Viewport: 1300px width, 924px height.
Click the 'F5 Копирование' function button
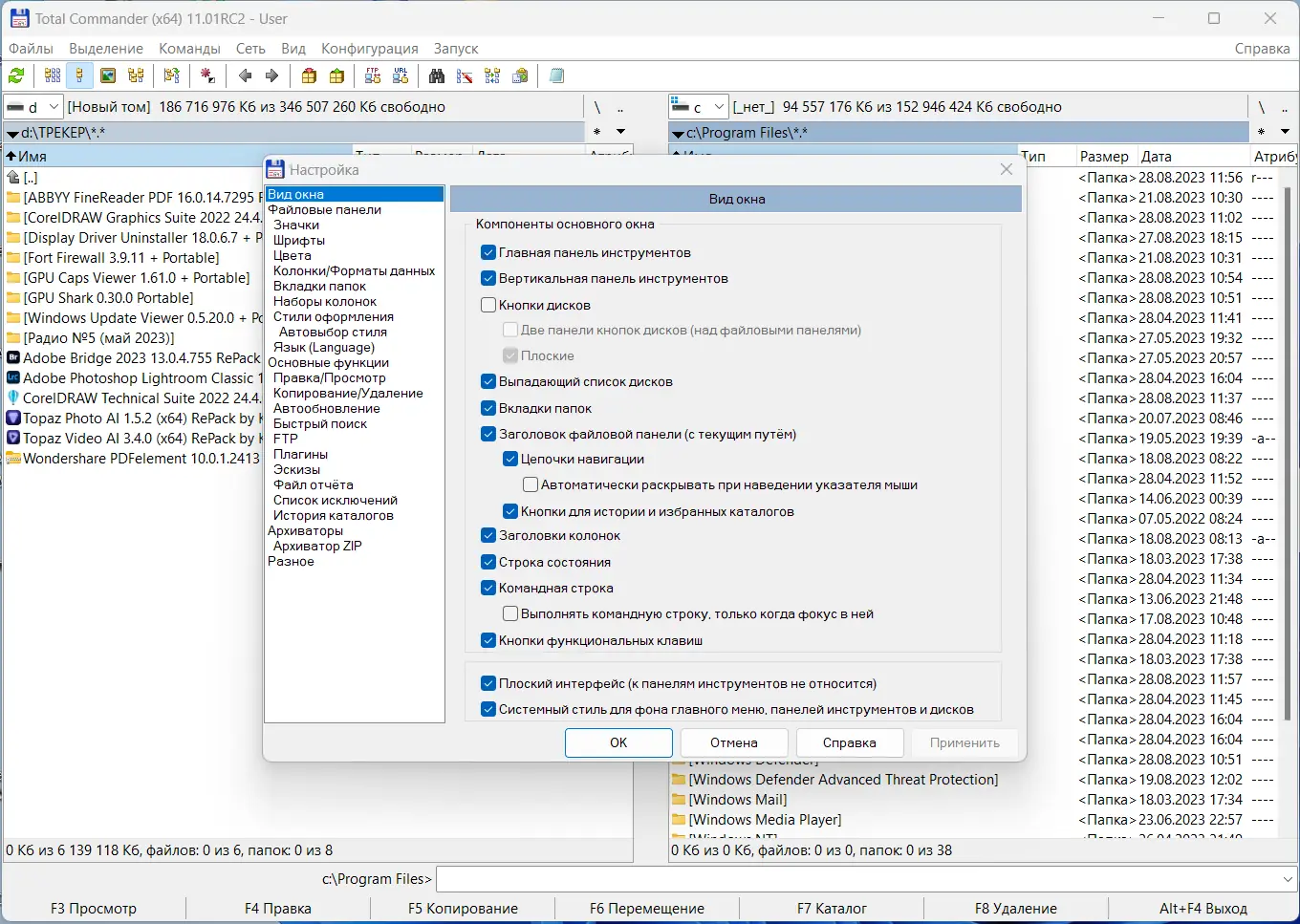tap(463, 909)
